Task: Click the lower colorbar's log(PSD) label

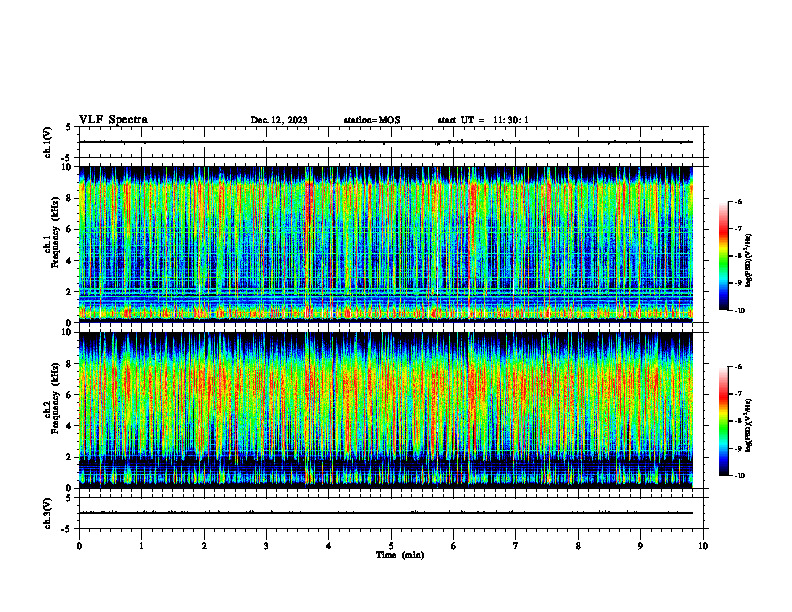Action: (749, 425)
